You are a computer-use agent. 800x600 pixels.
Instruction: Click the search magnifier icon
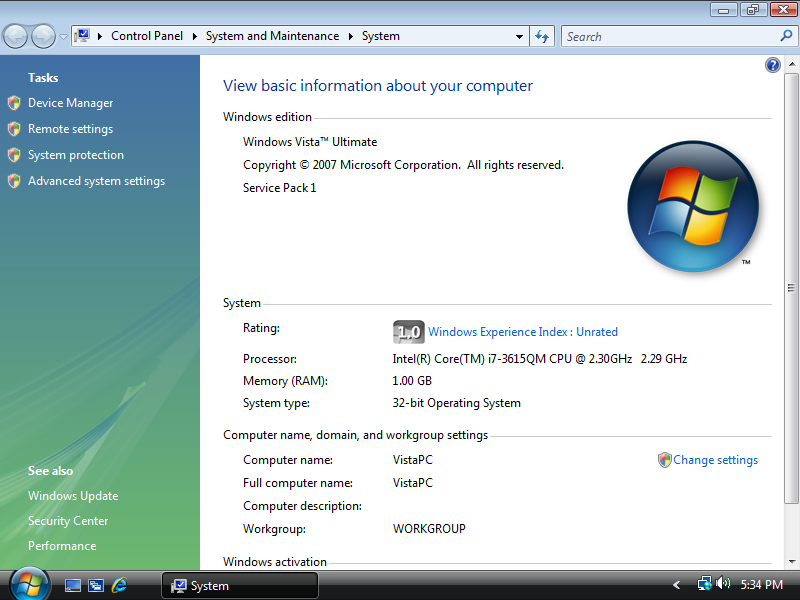tap(786, 36)
